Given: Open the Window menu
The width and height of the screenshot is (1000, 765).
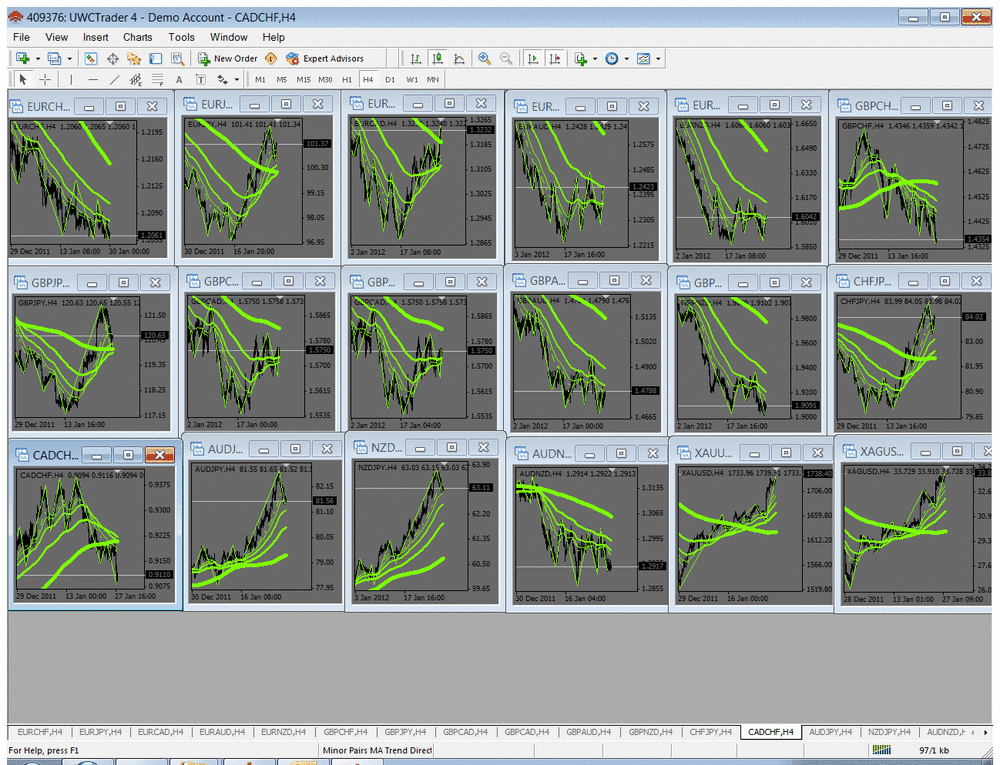Looking at the screenshot, I should (228, 37).
